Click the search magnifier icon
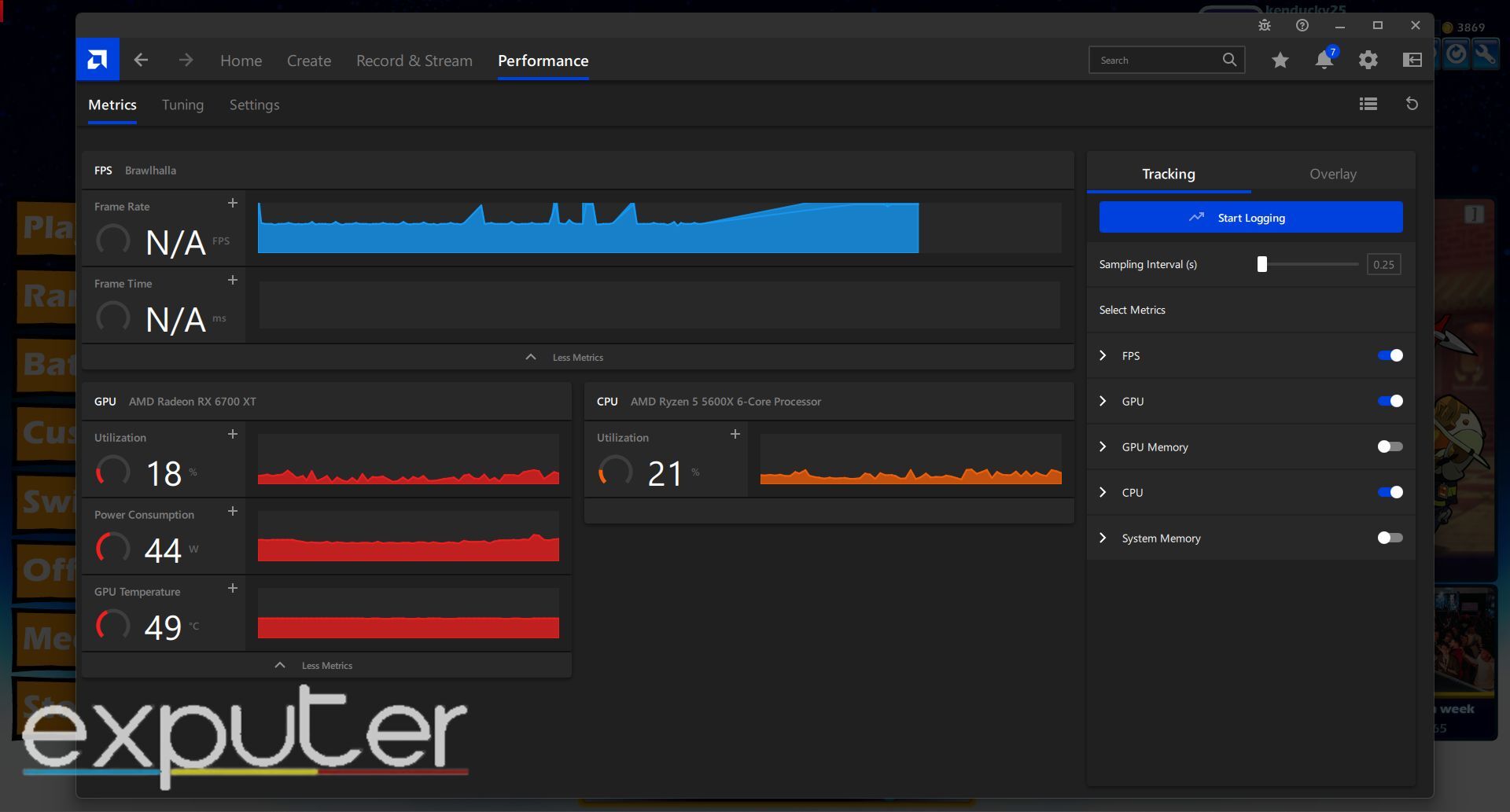 (1229, 60)
